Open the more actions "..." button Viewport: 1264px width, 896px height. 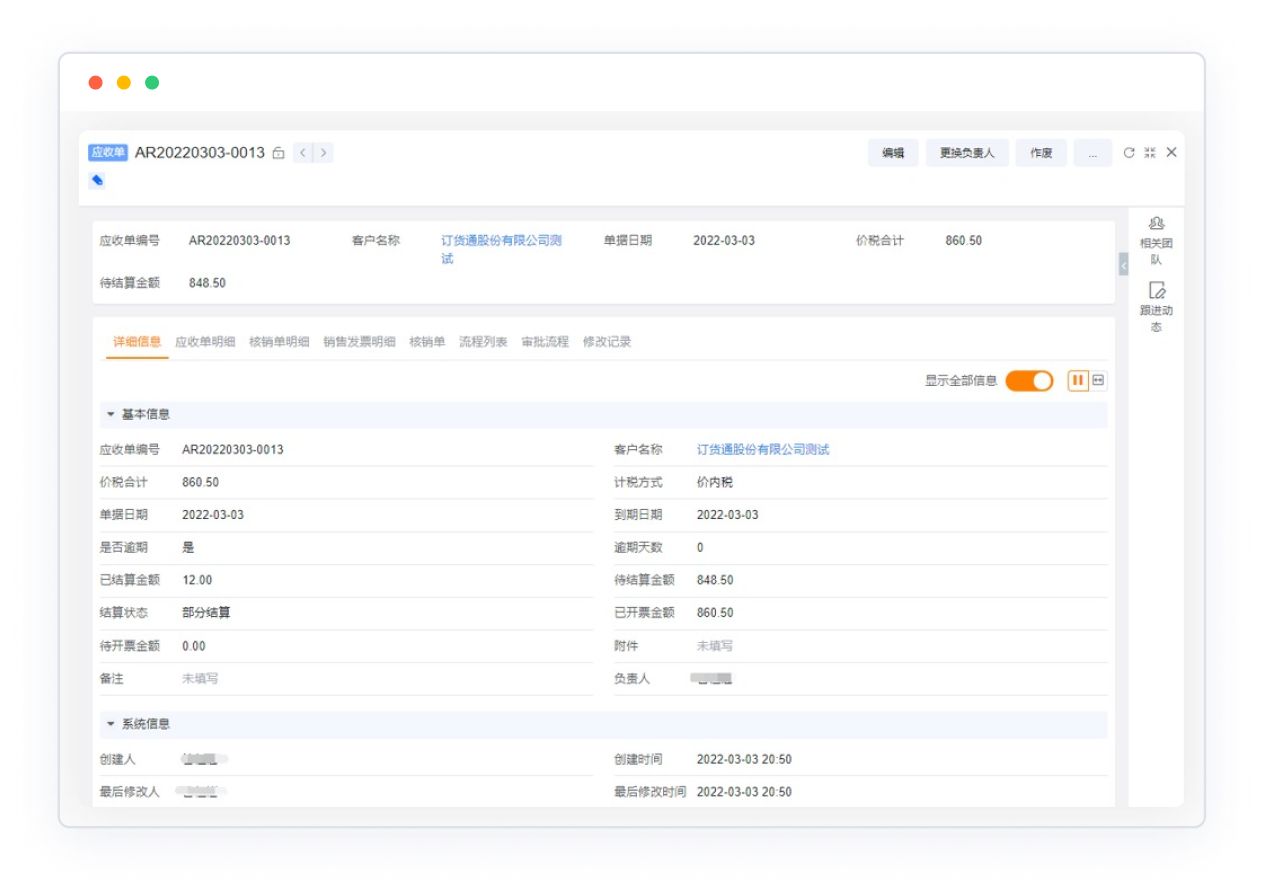coord(1092,153)
